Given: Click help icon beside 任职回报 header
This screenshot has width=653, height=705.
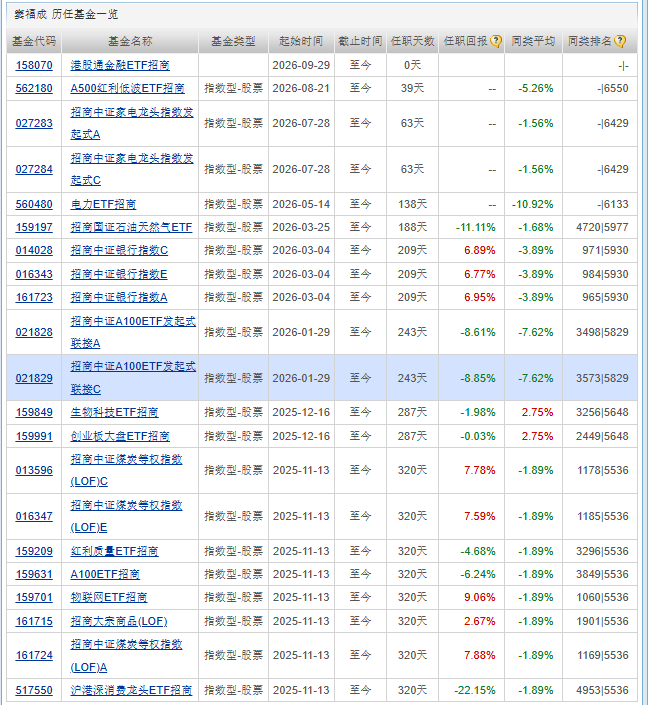Looking at the screenshot, I should pos(496,41).
